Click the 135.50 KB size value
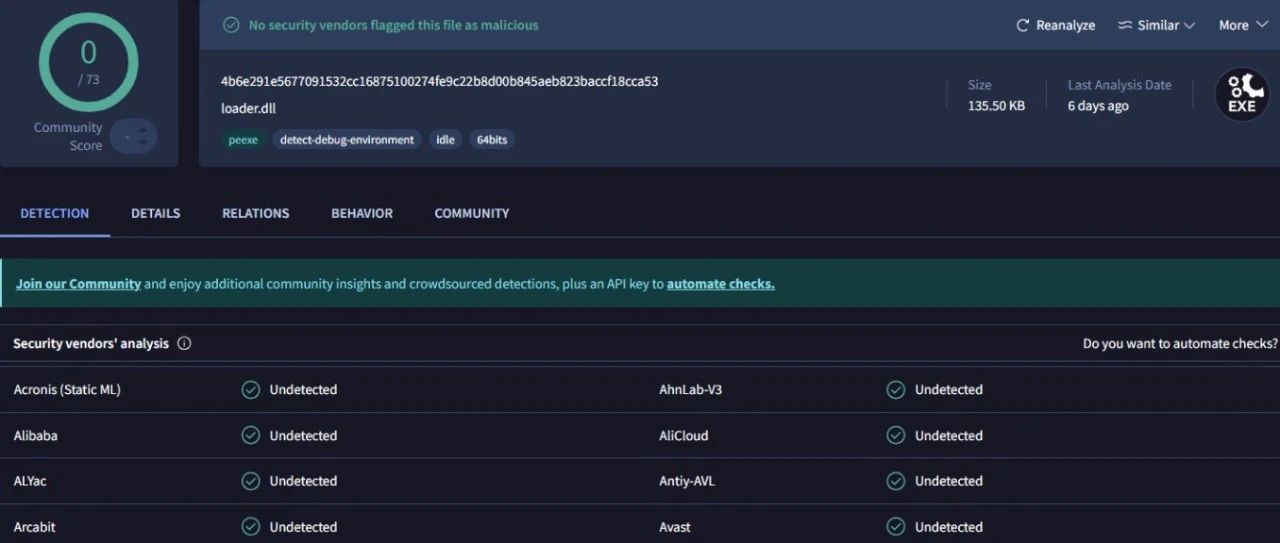The image size is (1280, 543). click(x=996, y=106)
